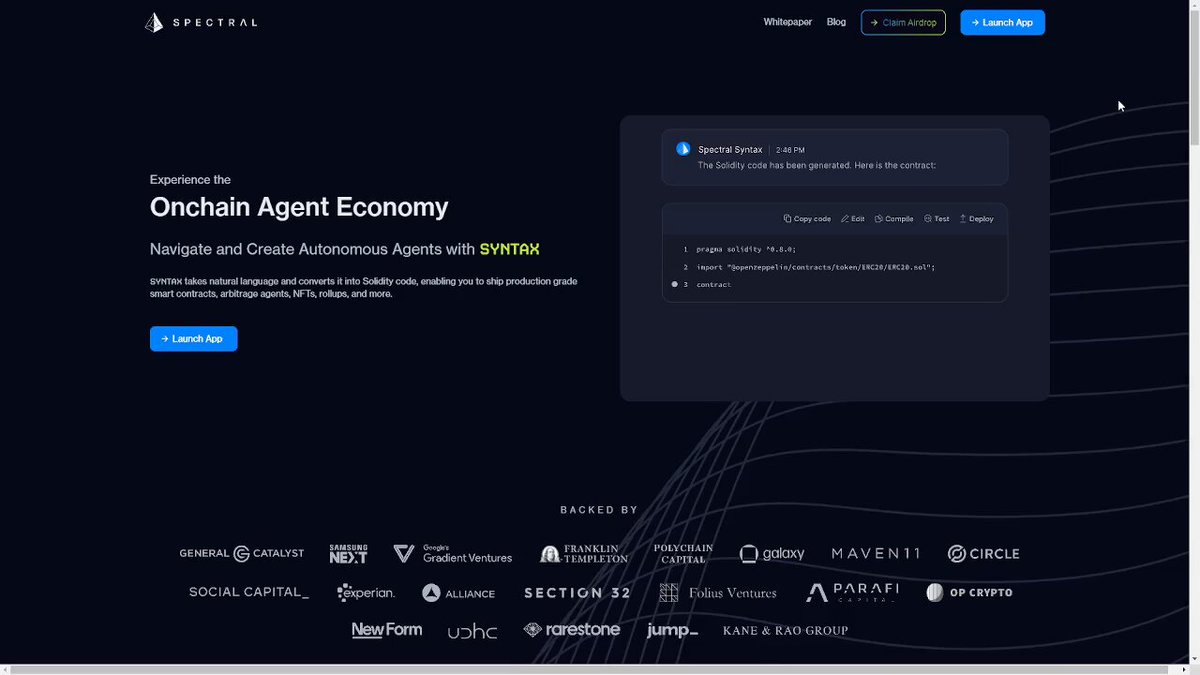Click the Launch App button below the description

[x=193, y=338]
